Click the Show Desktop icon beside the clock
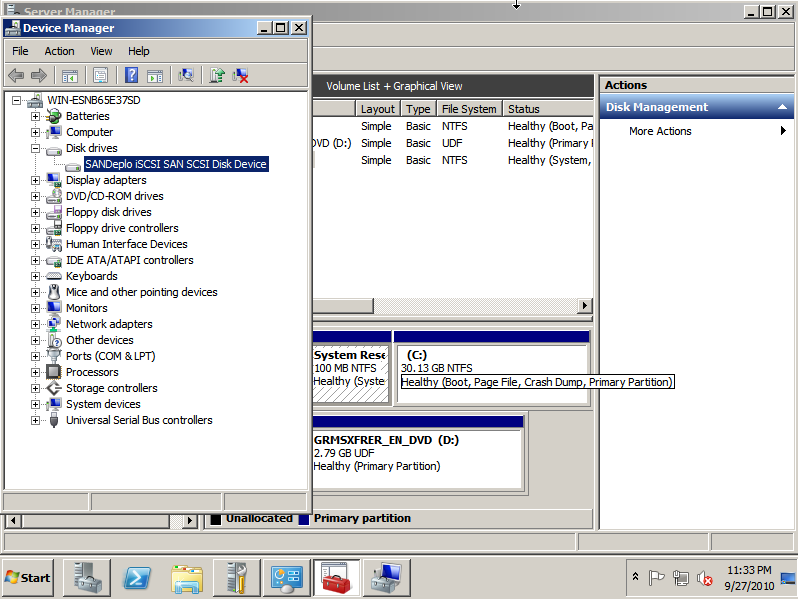 click(x=788, y=578)
